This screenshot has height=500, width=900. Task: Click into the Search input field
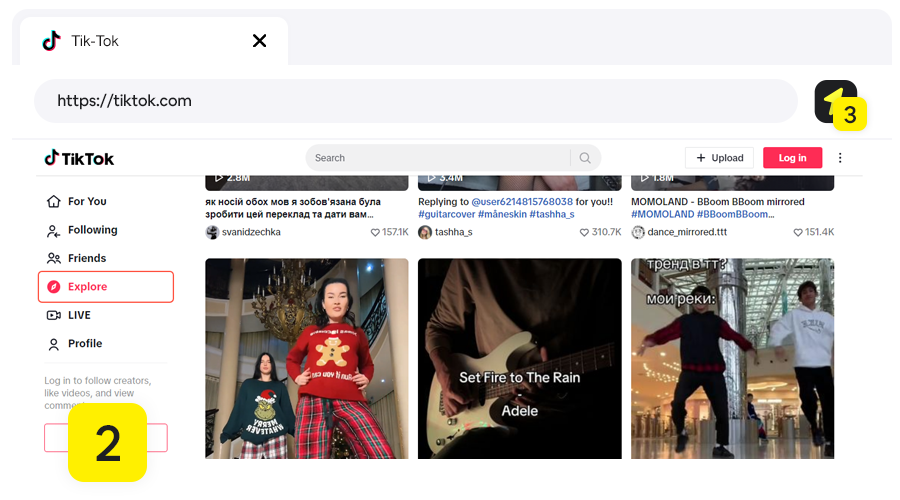pyautogui.click(x=438, y=158)
